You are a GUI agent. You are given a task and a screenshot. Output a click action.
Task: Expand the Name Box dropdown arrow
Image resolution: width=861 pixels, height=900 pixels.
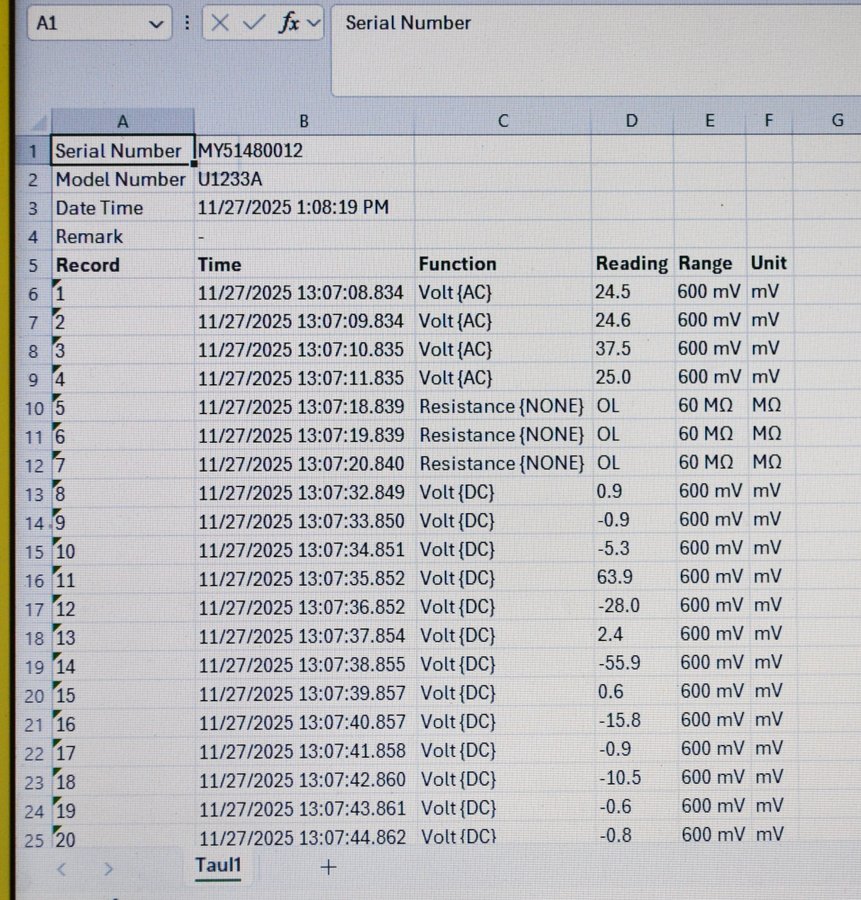coord(155,23)
